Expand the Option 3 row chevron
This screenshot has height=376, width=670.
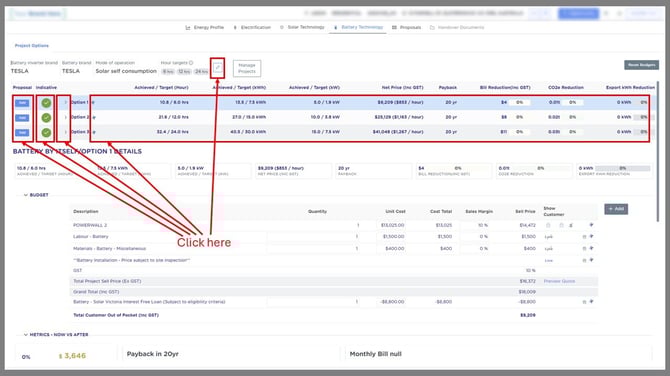click(65, 132)
